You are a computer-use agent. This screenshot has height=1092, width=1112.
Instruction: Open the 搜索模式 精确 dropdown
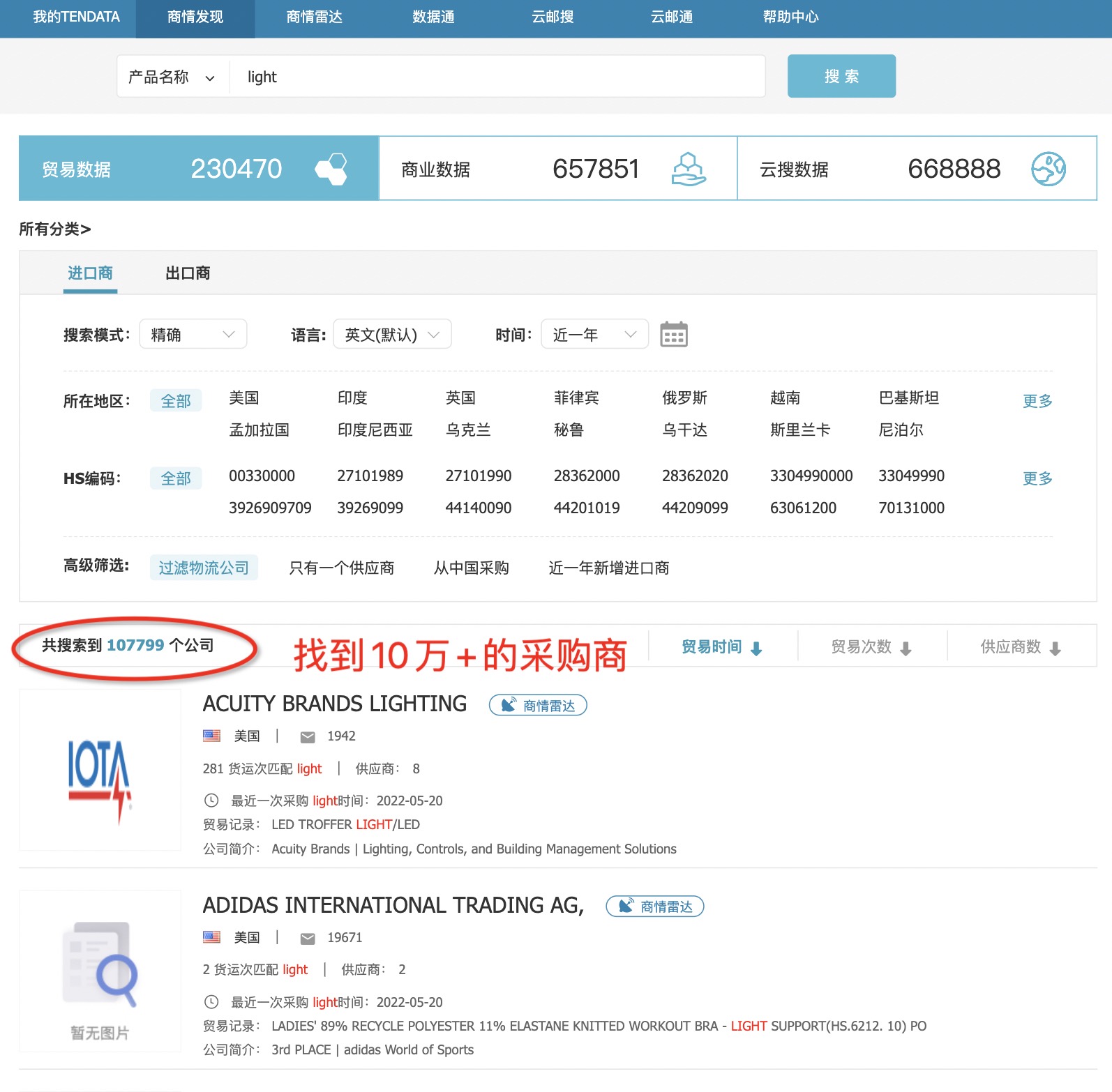[193, 334]
